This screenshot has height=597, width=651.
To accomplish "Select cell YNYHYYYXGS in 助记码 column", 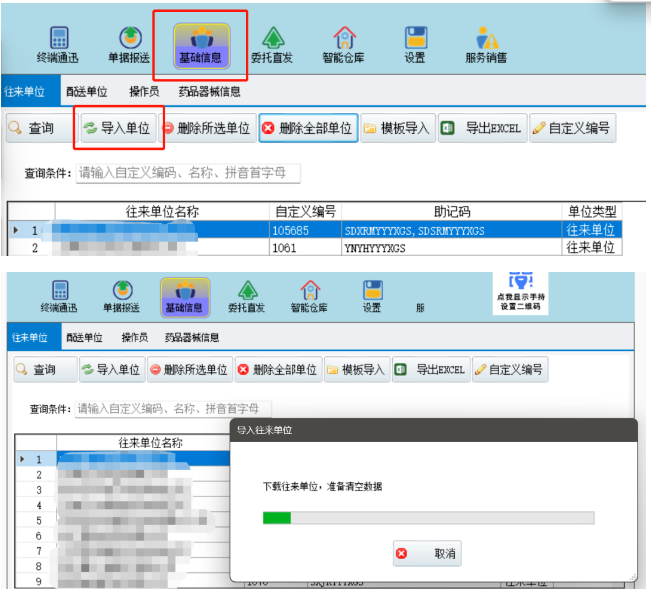I will 452,248.
